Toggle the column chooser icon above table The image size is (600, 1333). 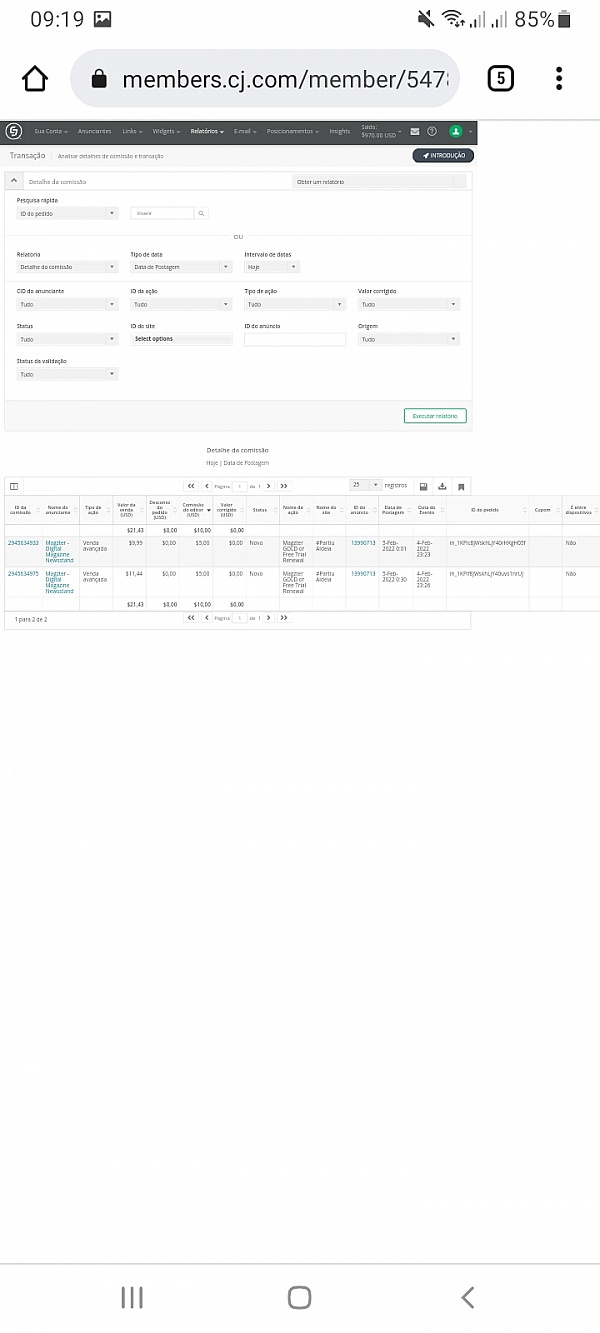click(x=14, y=486)
